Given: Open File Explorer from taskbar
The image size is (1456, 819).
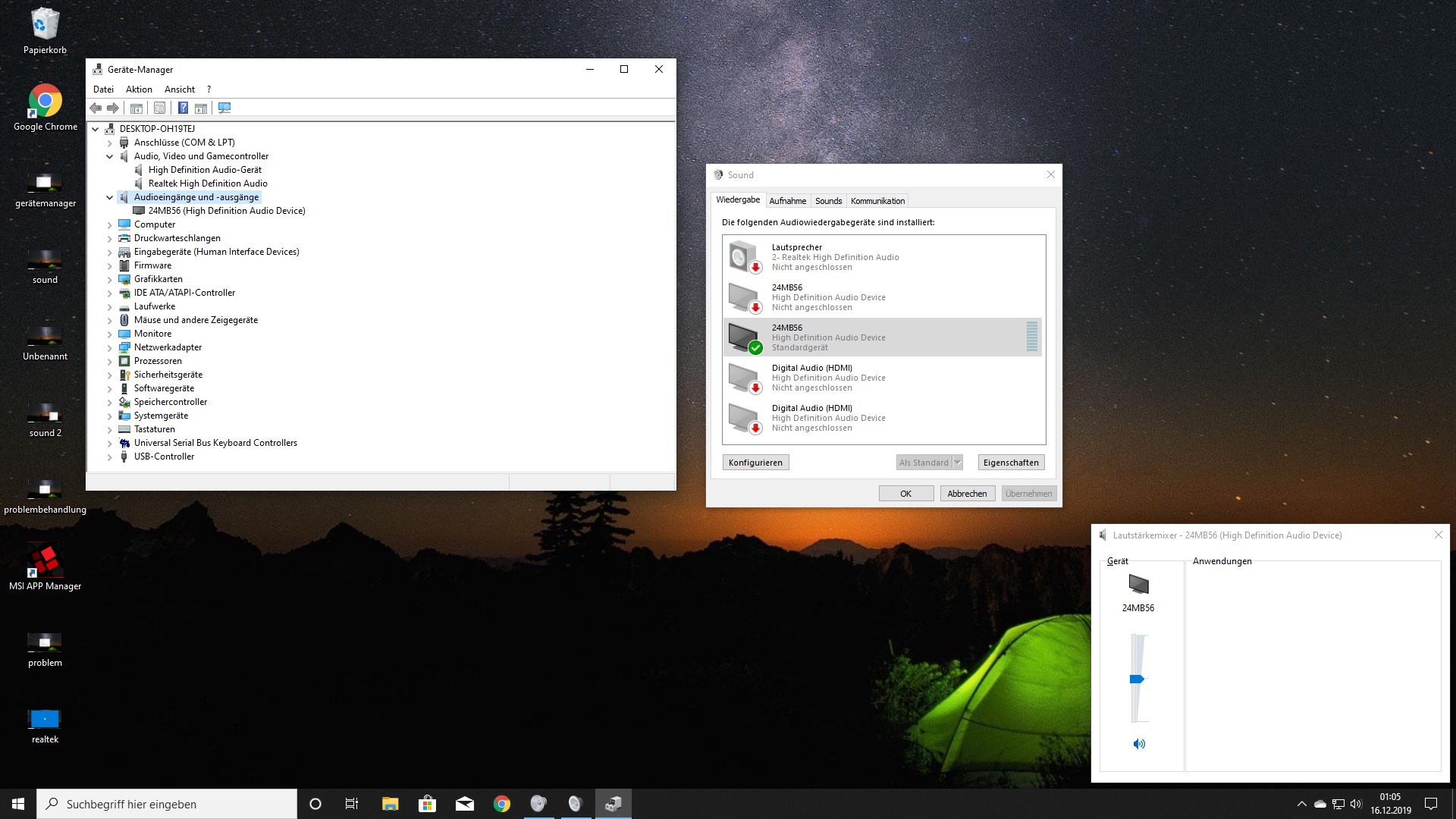Looking at the screenshot, I should (390, 804).
